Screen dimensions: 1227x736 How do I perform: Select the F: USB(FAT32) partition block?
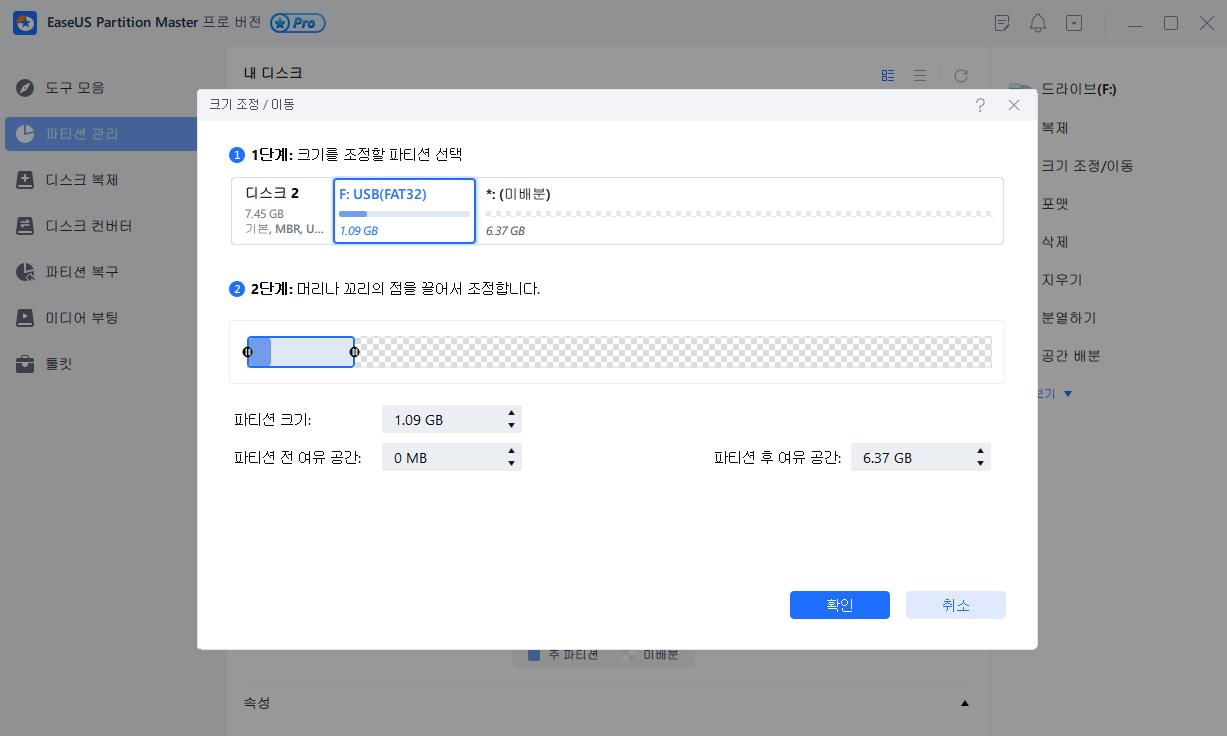coord(404,211)
